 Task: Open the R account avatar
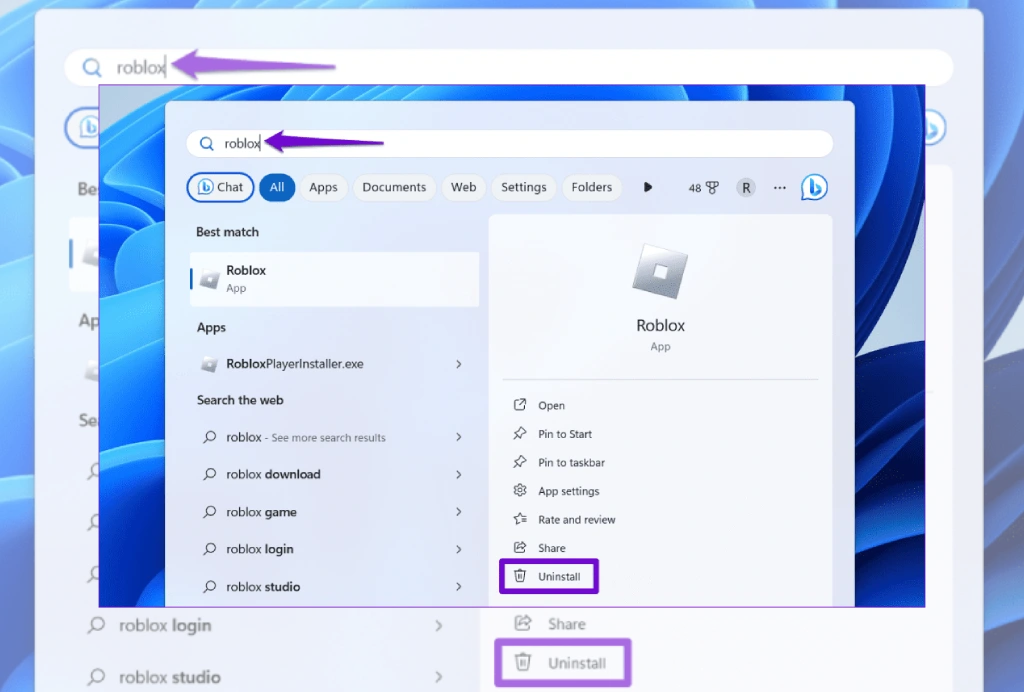coord(746,188)
